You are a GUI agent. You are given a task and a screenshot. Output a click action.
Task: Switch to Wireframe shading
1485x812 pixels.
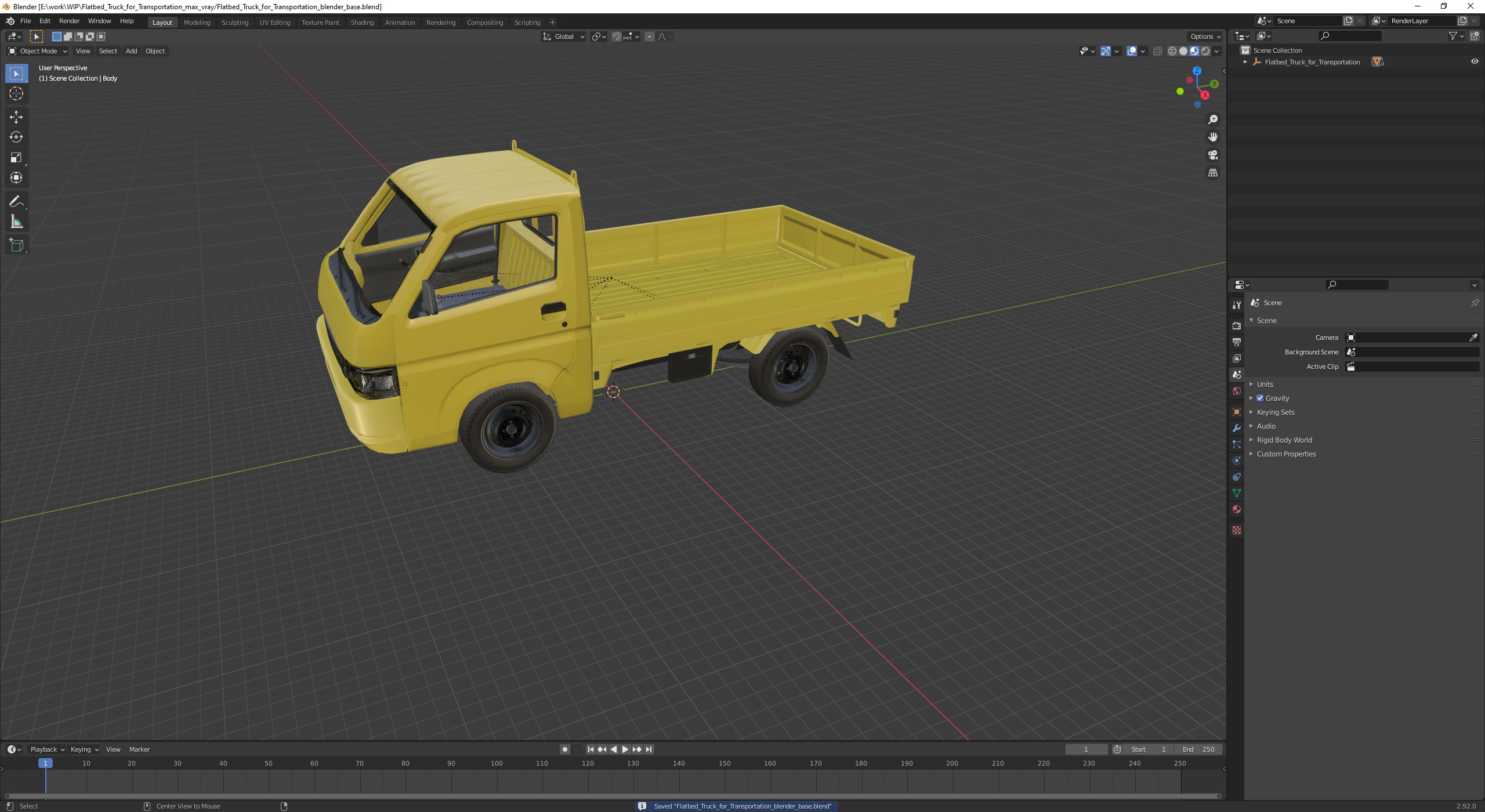1172,51
